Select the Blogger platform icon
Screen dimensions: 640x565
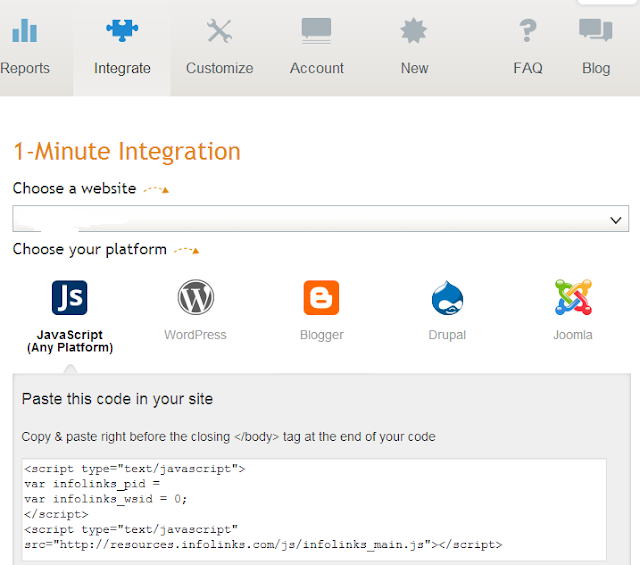[x=321, y=298]
